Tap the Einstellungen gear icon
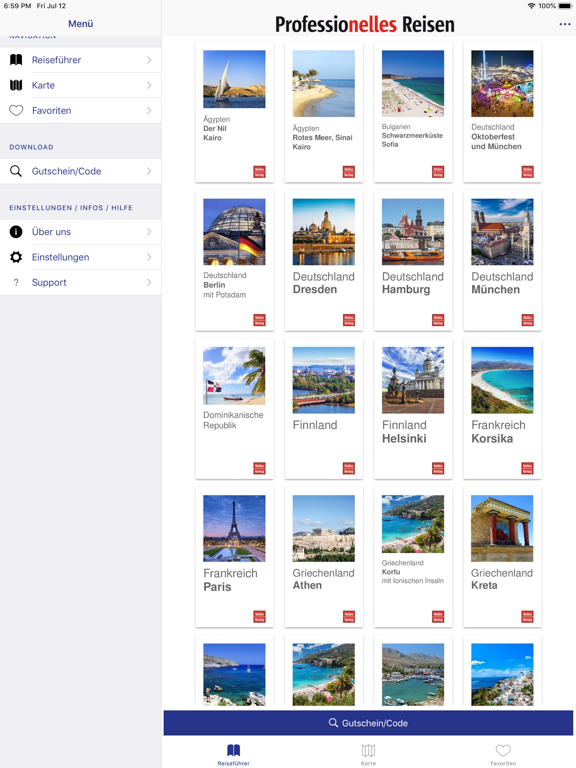This screenshot has width=576, height=768. (16, 257)
